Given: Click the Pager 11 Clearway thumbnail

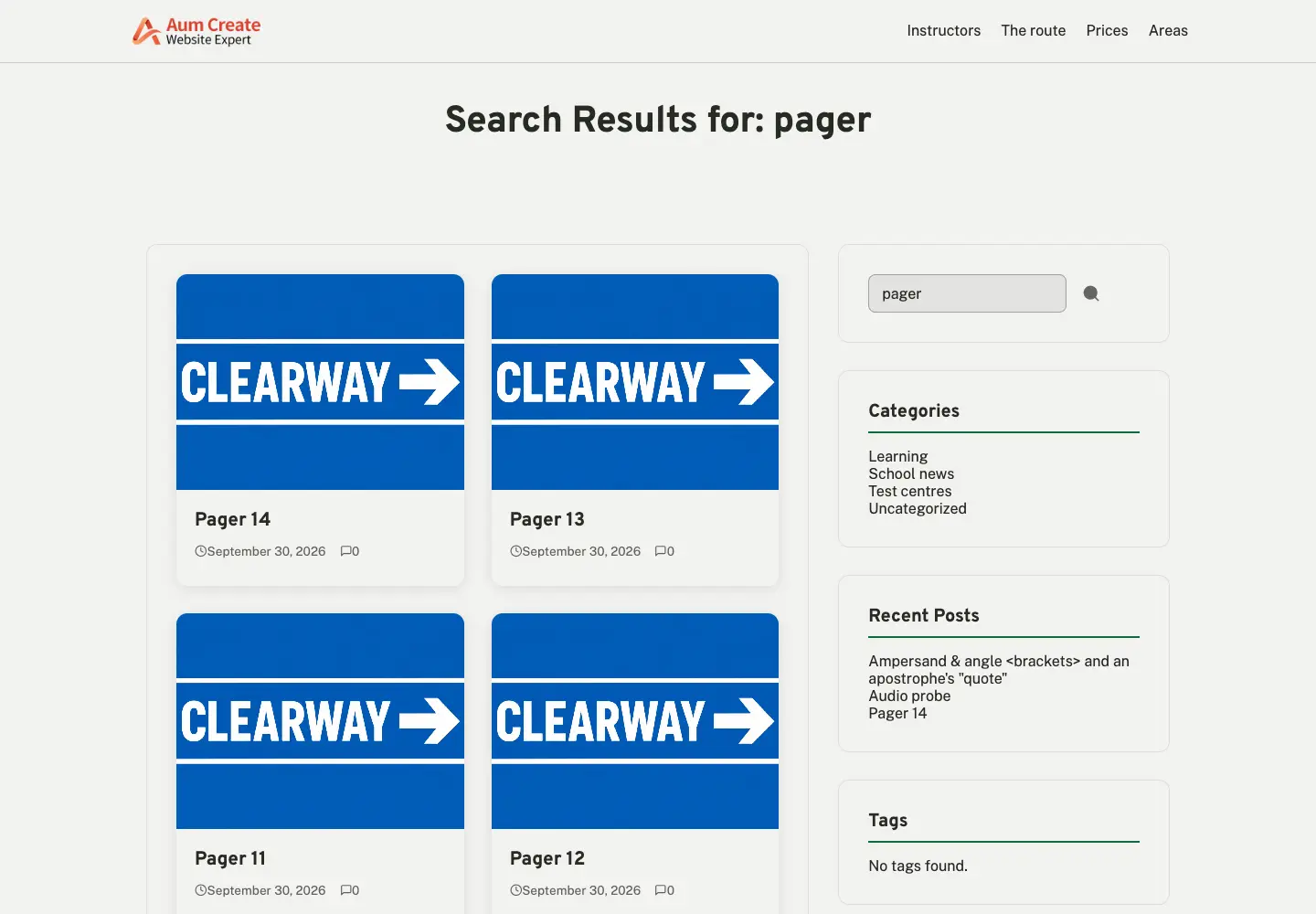Looking at the screenshot, I should point(320,721).
